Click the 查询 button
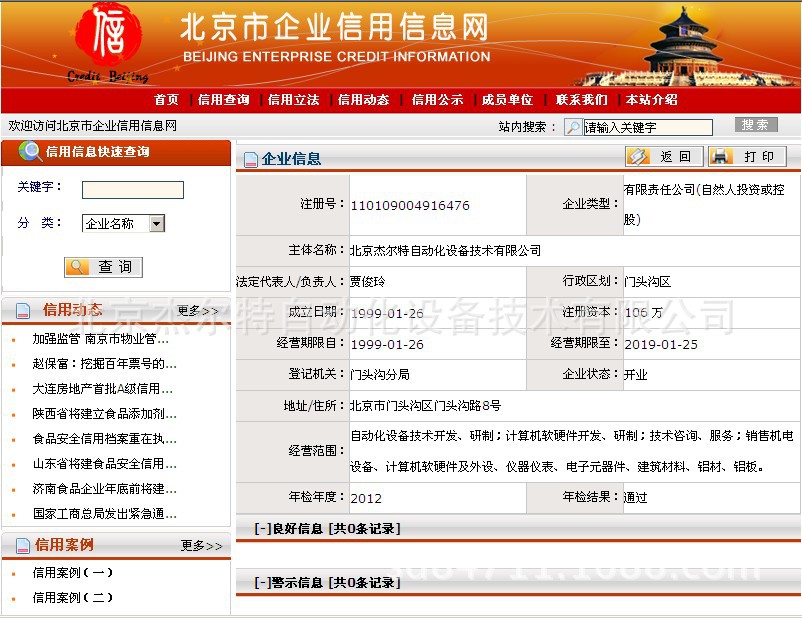The image size is (802, 618). coord(103,267)
